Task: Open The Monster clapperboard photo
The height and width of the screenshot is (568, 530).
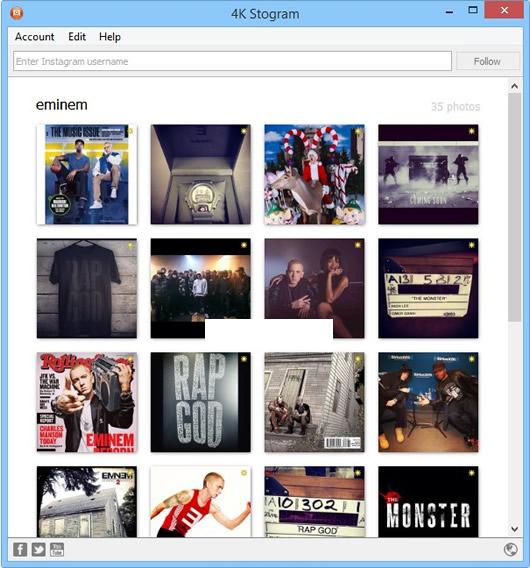Action: [x=428, y=288]
